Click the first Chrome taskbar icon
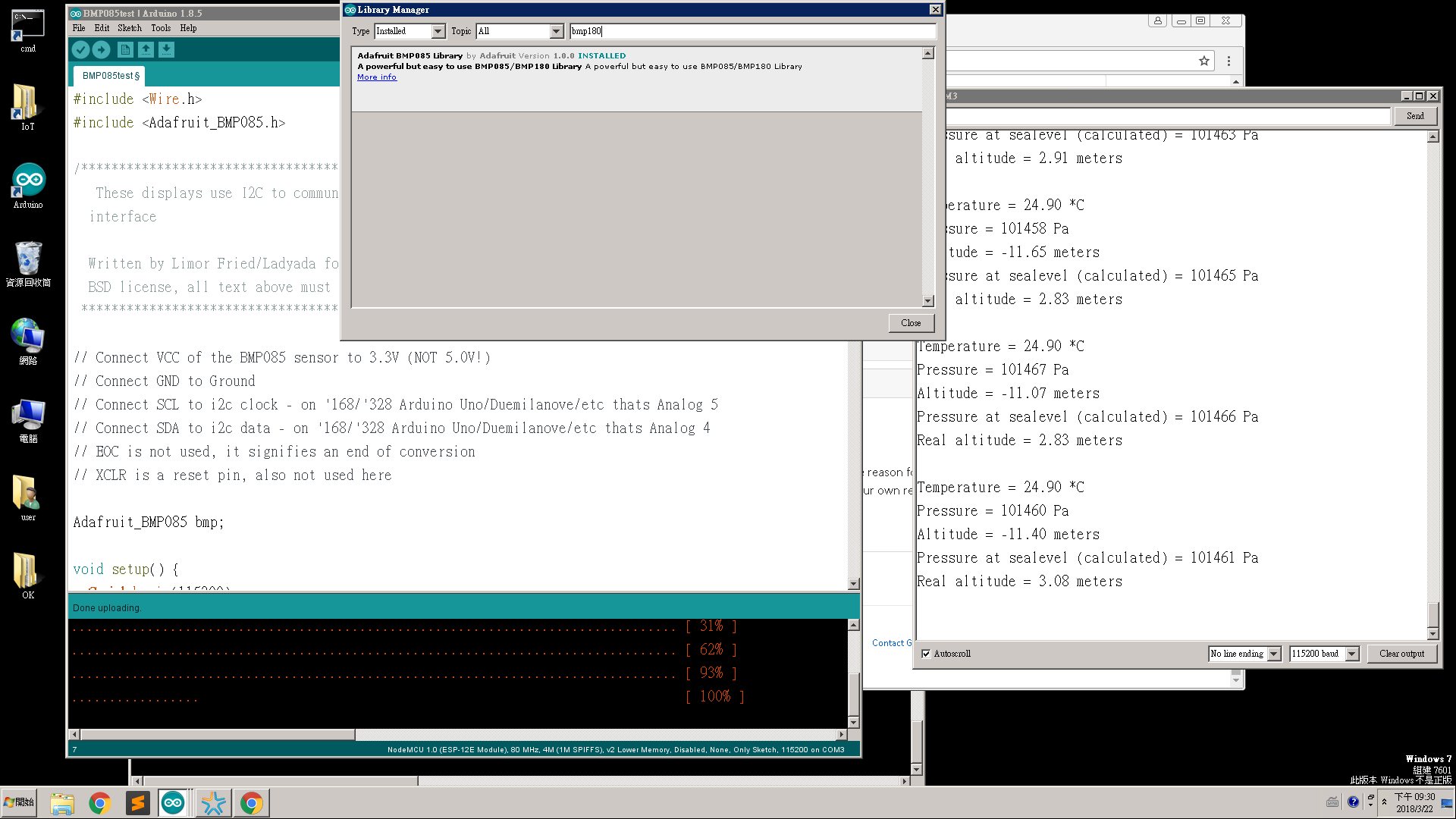The height and width of the screenshot is (819, 1456). pos(99,803)
